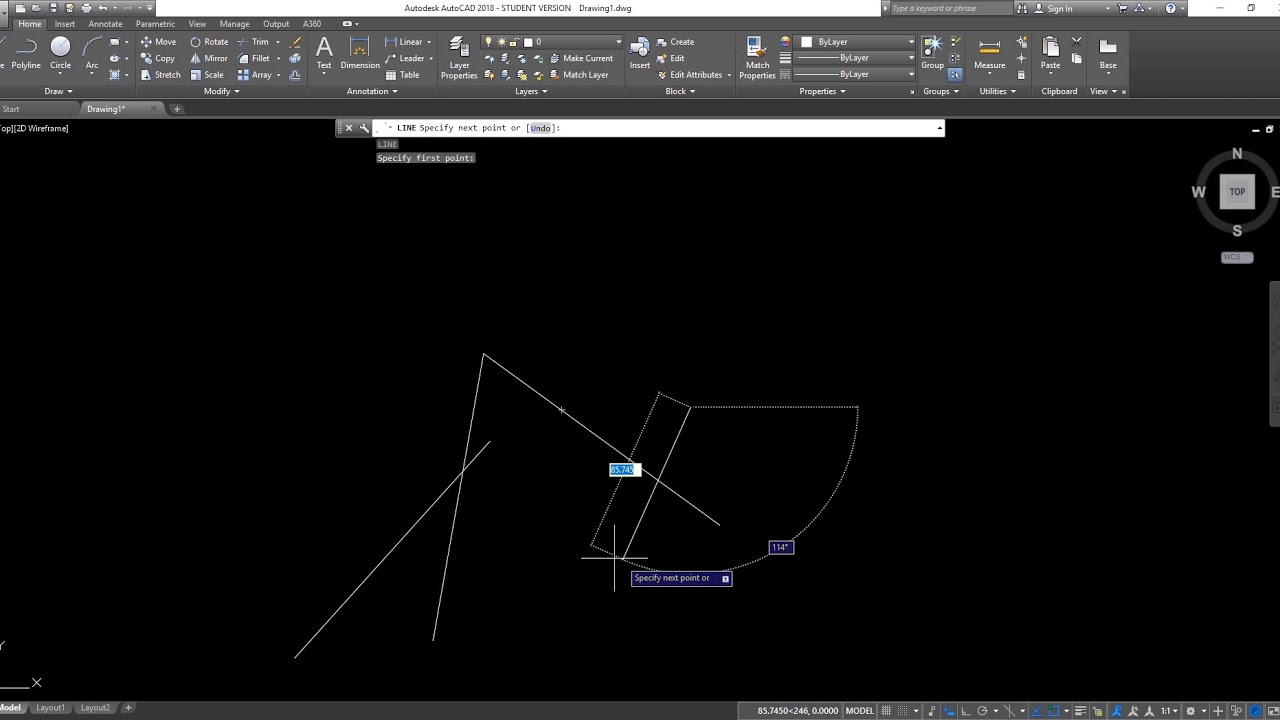Viewport: 1280px width, 720px height.
Task: Open the Parametric ribbon tab
Action: tap(155, 24)
